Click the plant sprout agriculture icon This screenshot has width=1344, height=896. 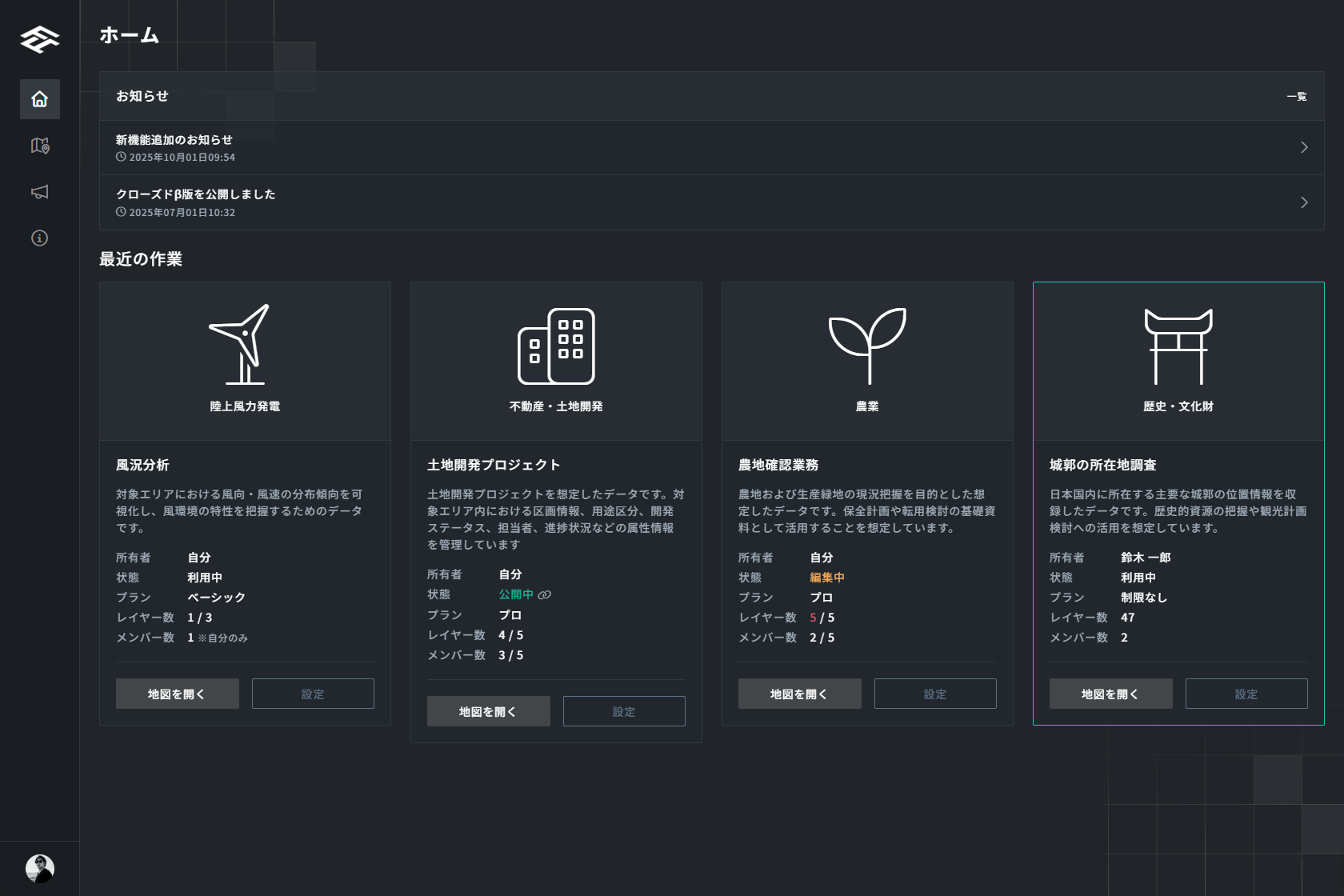click(867, 345)
